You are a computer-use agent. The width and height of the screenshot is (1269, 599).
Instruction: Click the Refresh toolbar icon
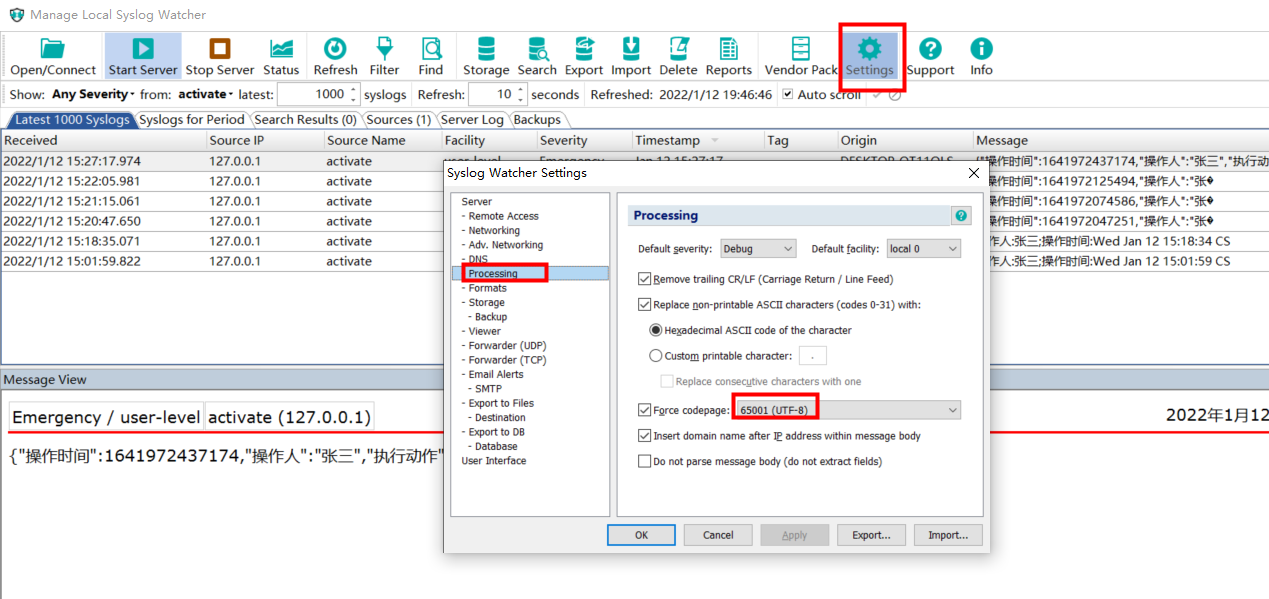pyautogui.click(x=335, y=57)
